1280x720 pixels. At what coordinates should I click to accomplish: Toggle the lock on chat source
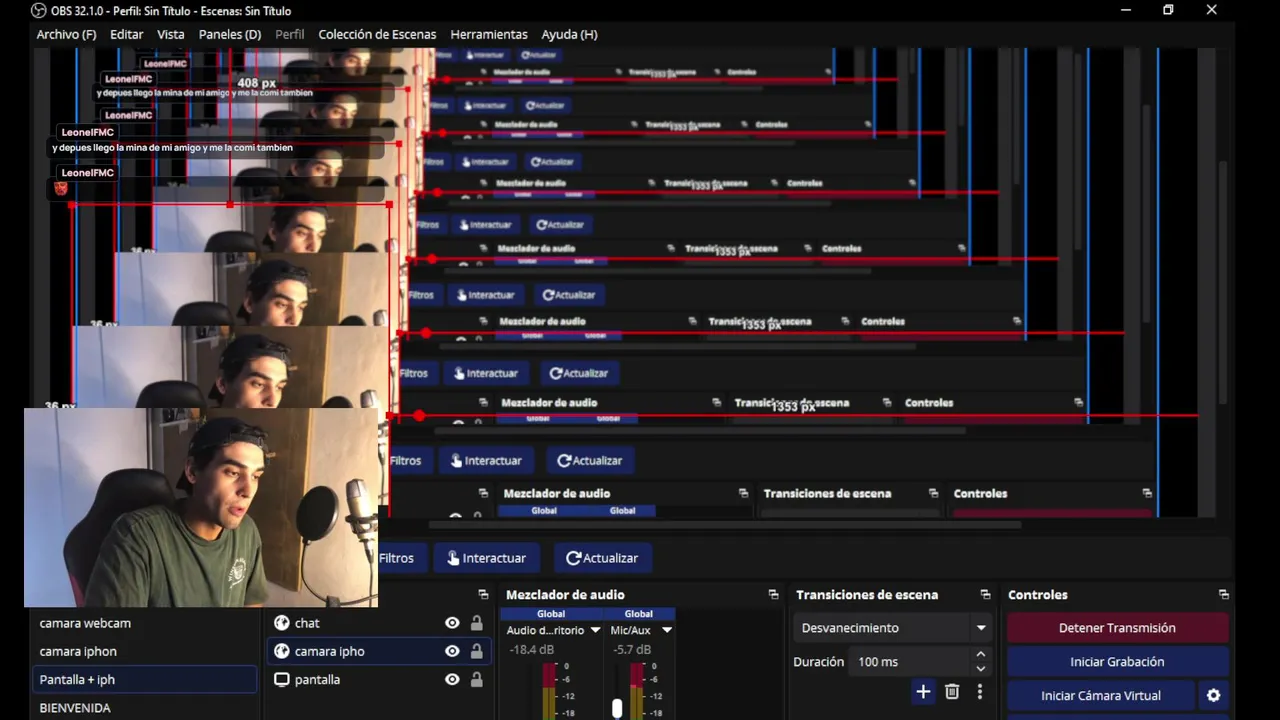point(477,623)
